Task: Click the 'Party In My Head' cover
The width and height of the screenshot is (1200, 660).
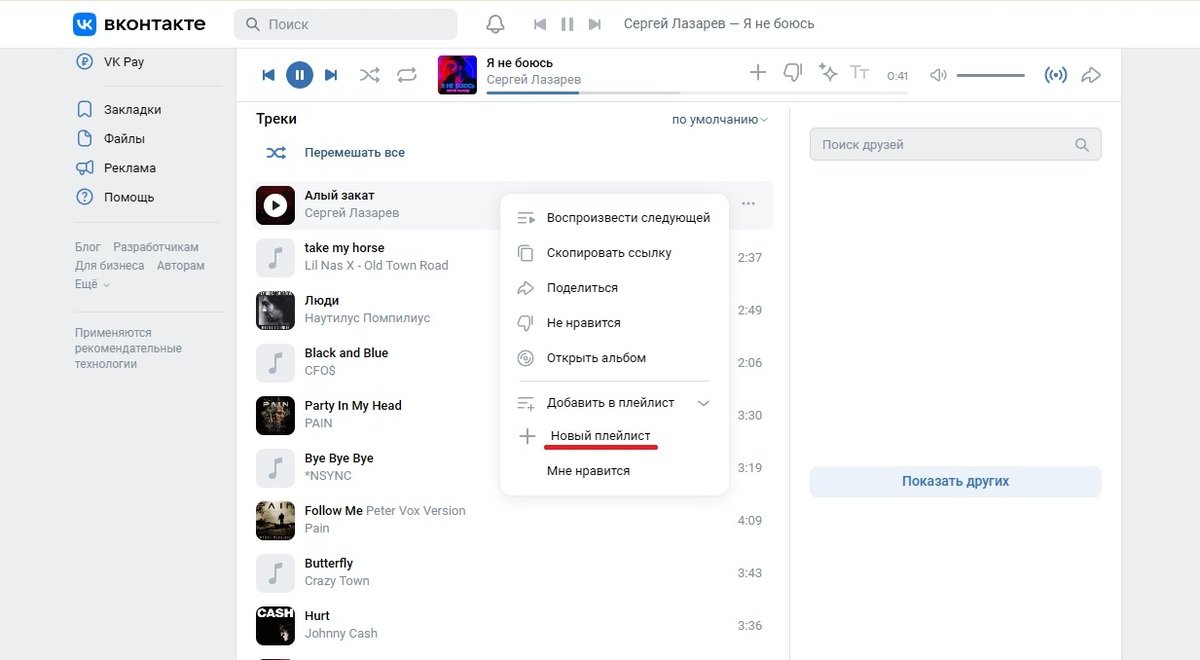Action: (x=275, y=415)
